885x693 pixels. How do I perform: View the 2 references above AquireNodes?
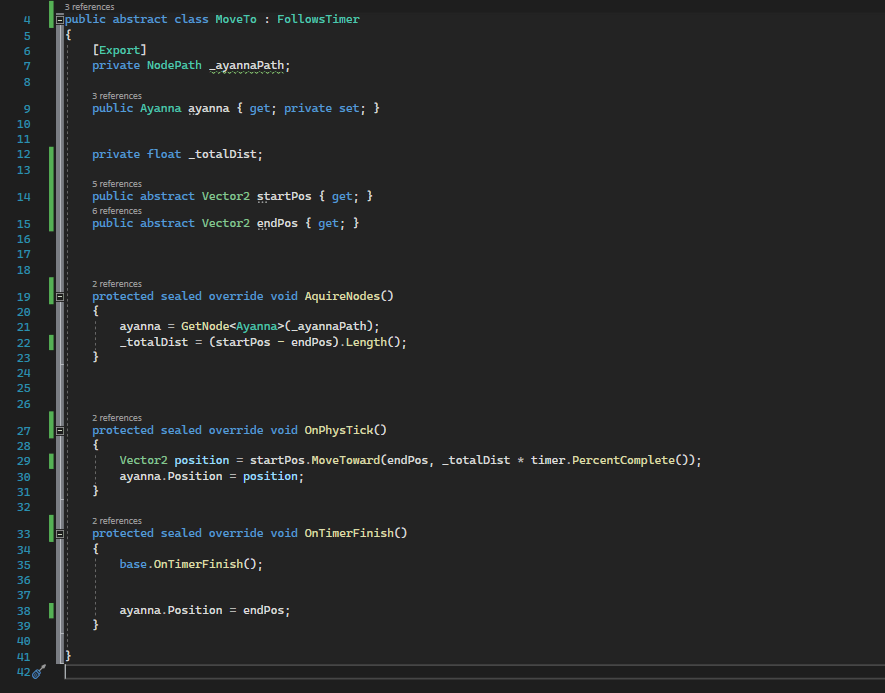pos(116,284)
